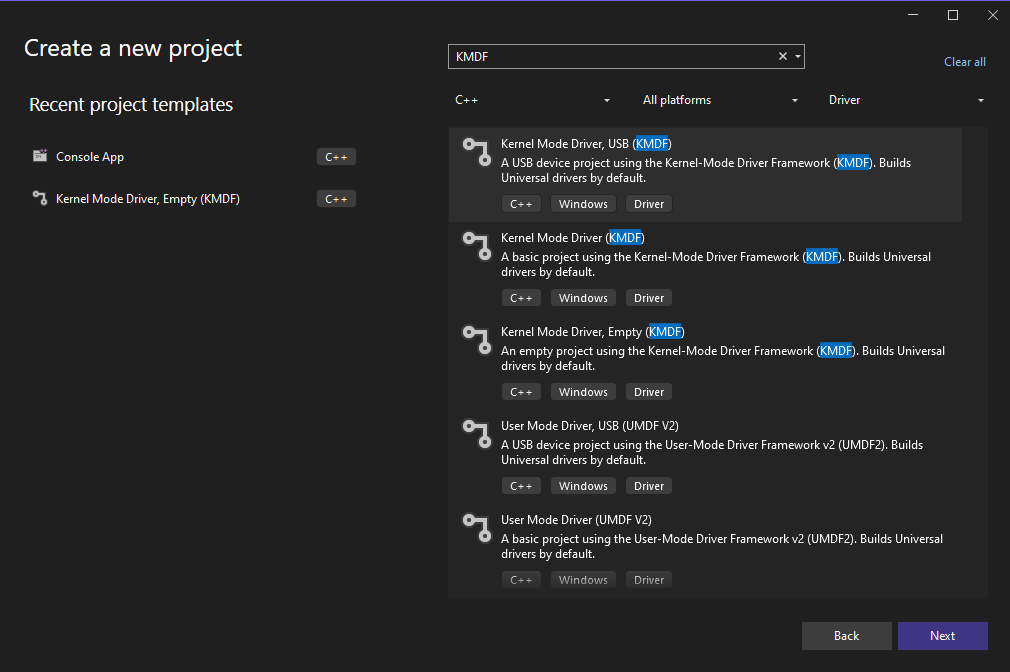Open the Driver project type dropdown

pyautogui.click(x=906, y=100)
